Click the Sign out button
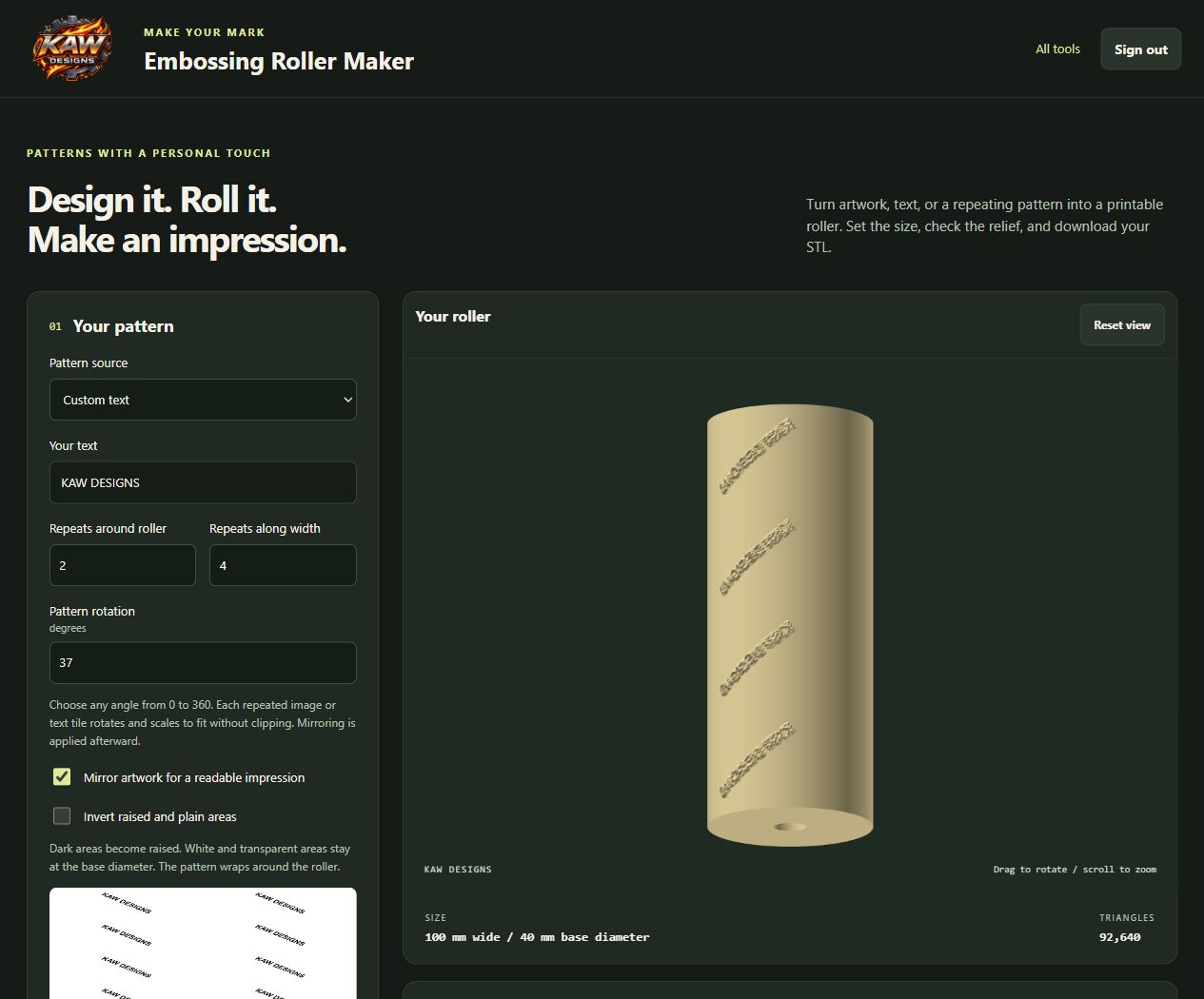The width and height of the screenshot is (1204, 999). (1140, 49)
